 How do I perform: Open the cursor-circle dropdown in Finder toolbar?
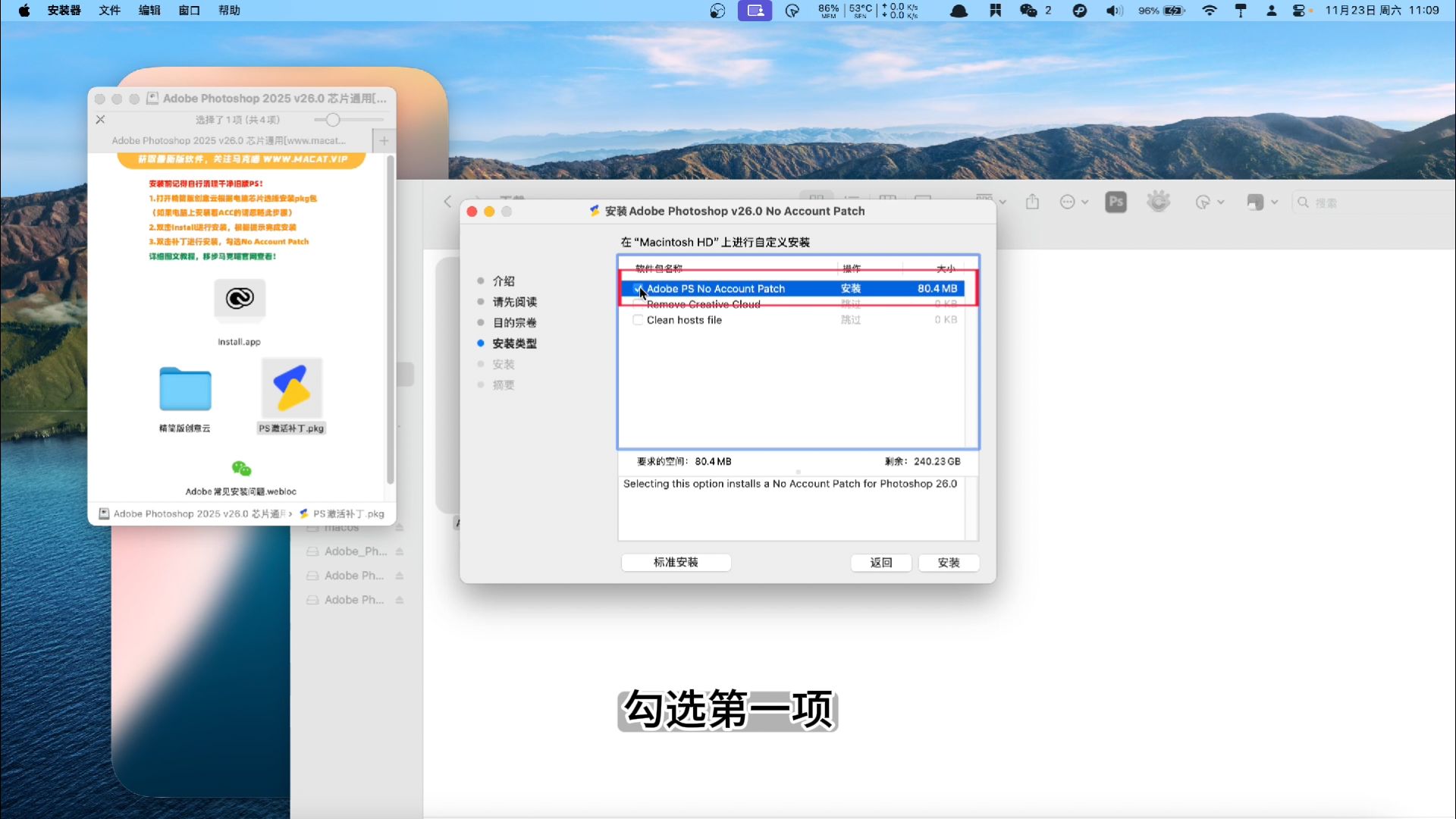click(x=1210, y=202)
